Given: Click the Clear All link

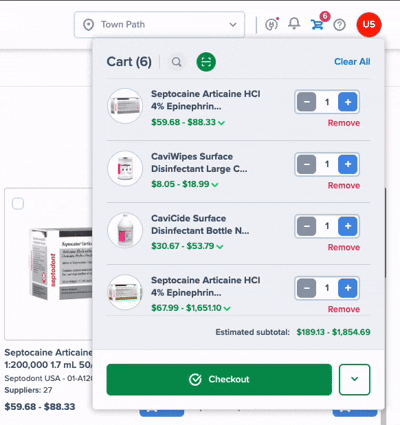Looking at the screenshot, I should 352,62.
